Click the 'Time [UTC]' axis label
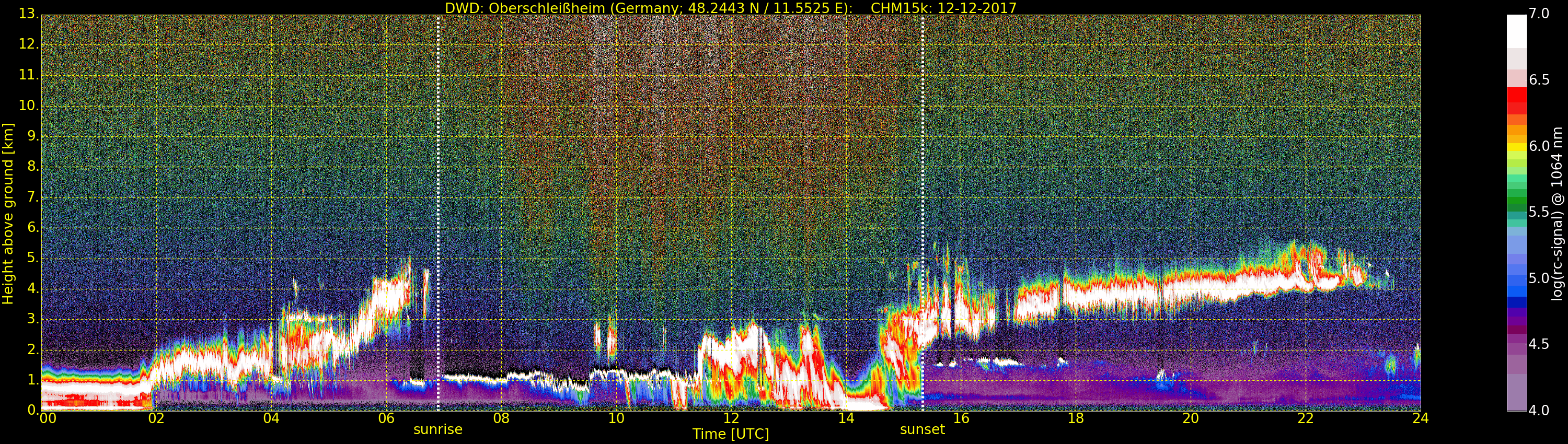Viewport: 1568px width, 444px height. click(x=731, y=434)
